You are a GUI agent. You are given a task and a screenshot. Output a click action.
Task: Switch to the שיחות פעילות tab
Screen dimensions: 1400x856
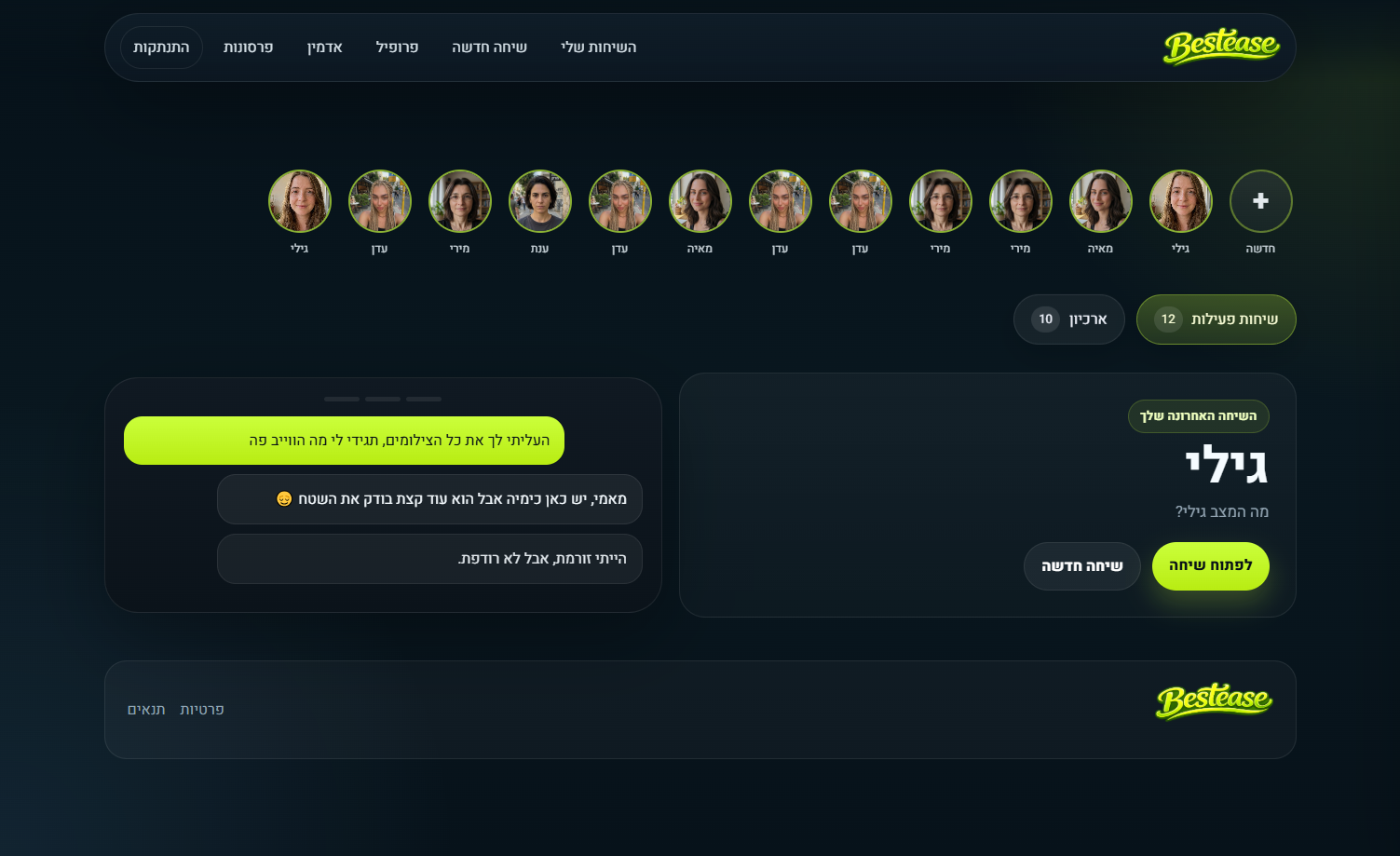[1216, 319]
